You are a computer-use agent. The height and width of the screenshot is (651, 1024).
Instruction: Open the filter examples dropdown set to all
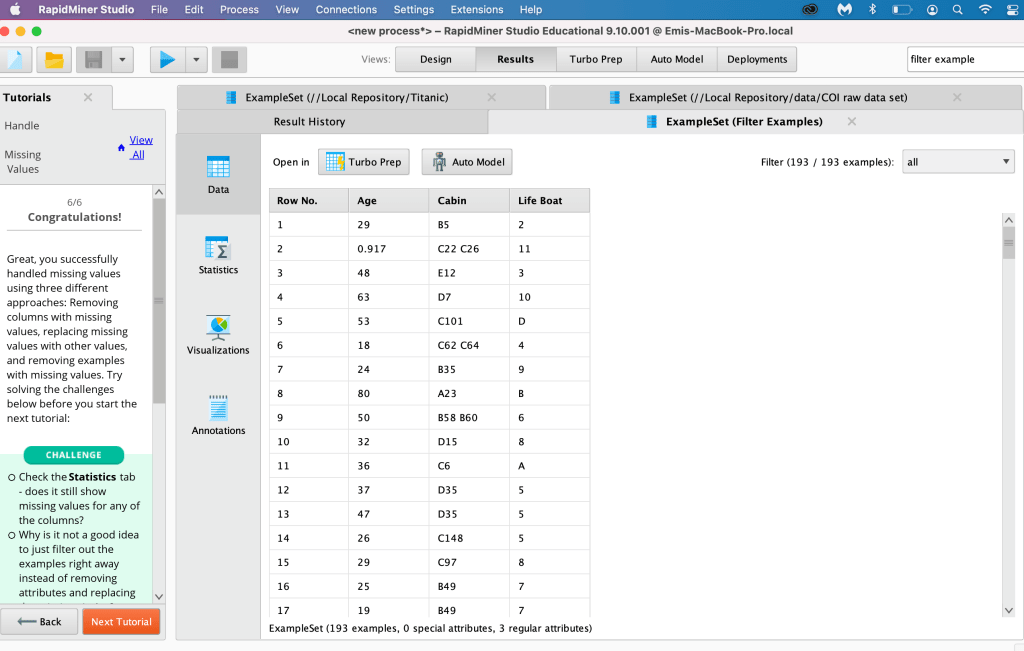958,162
